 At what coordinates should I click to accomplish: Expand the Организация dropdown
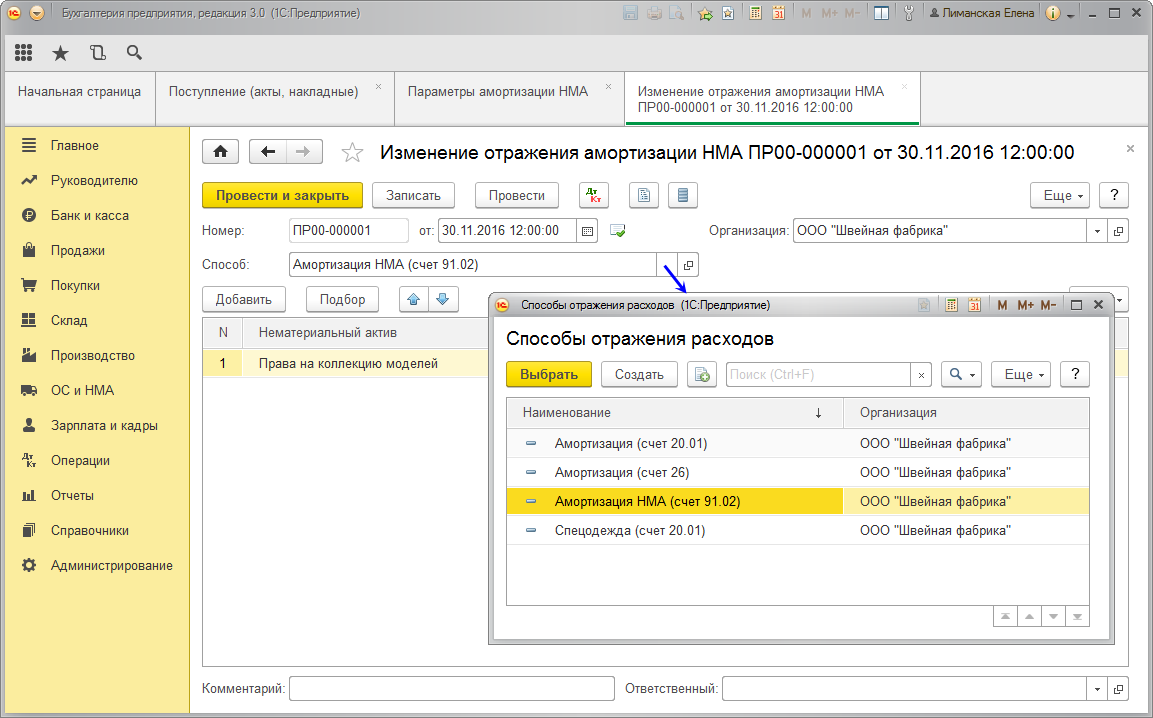(x=1097, y=231)
